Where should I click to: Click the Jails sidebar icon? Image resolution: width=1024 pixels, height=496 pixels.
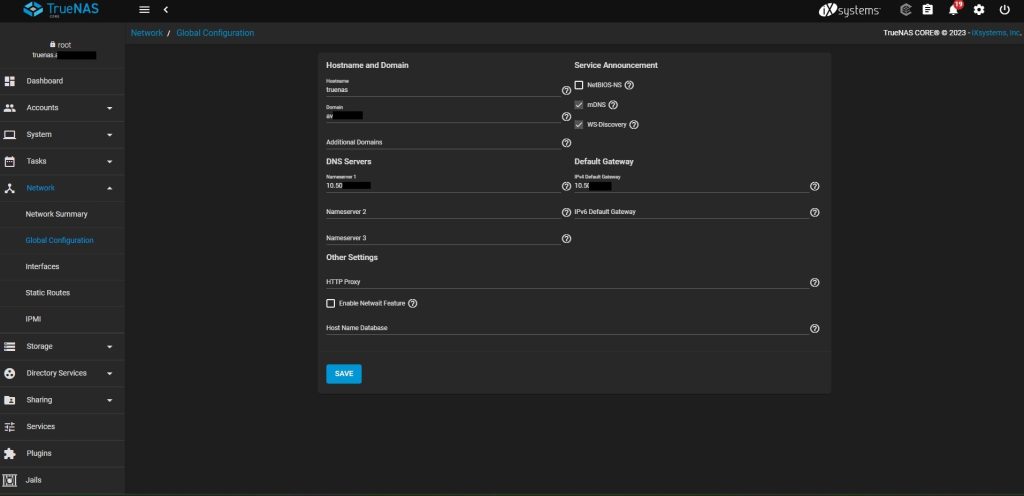click(x=10, y=480)
